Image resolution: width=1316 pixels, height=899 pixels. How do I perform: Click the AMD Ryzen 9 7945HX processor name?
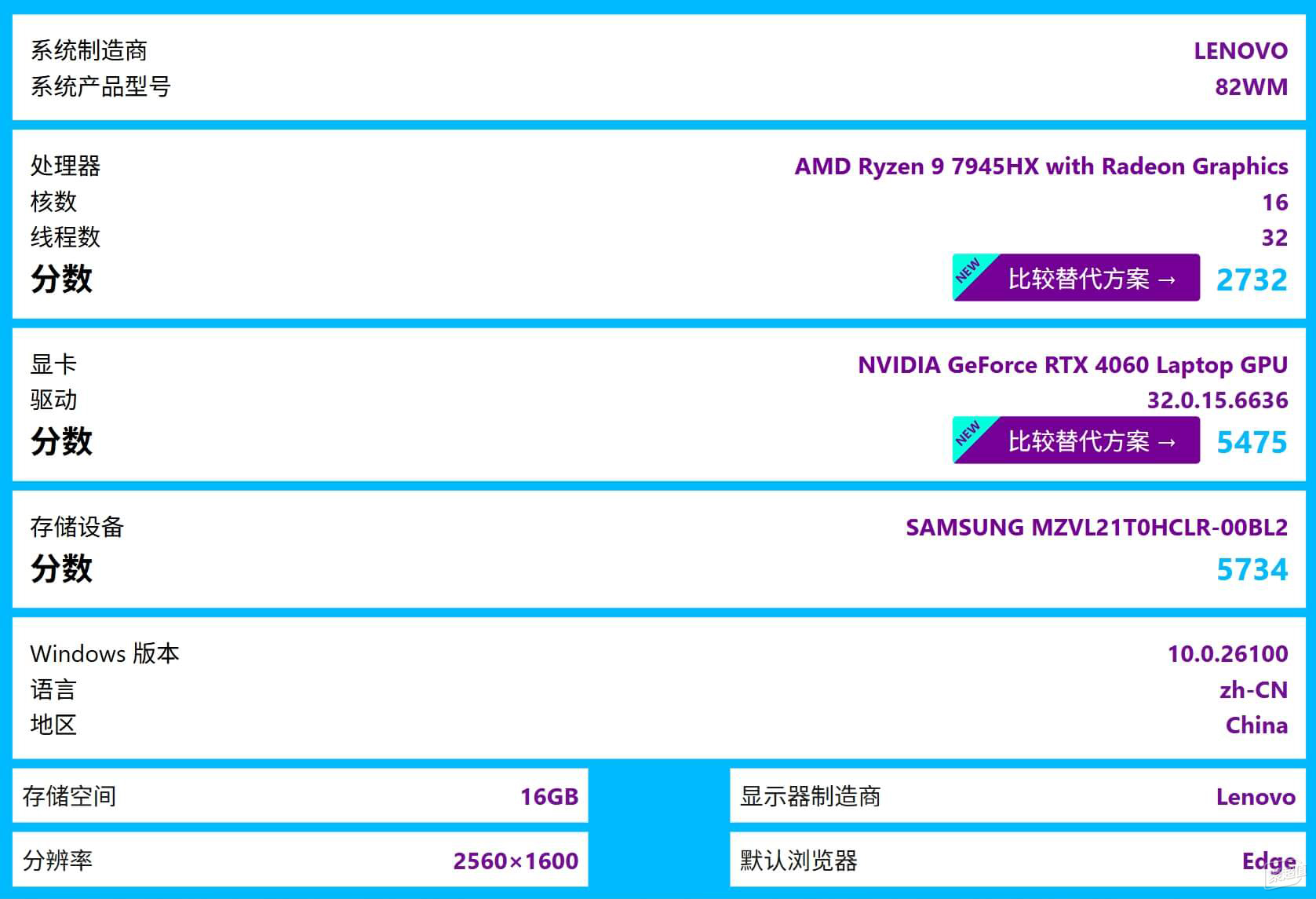coord(1041,166)
